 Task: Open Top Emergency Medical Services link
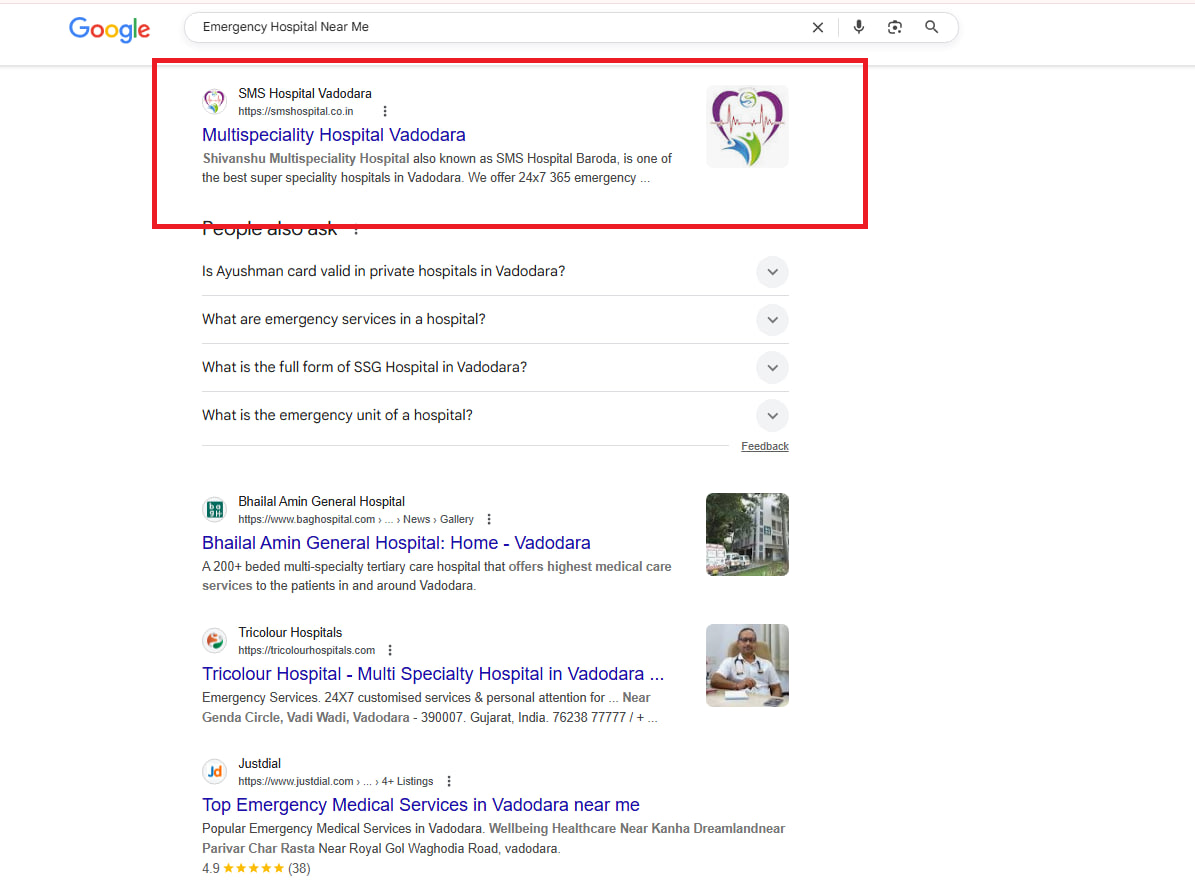point(421,805)
